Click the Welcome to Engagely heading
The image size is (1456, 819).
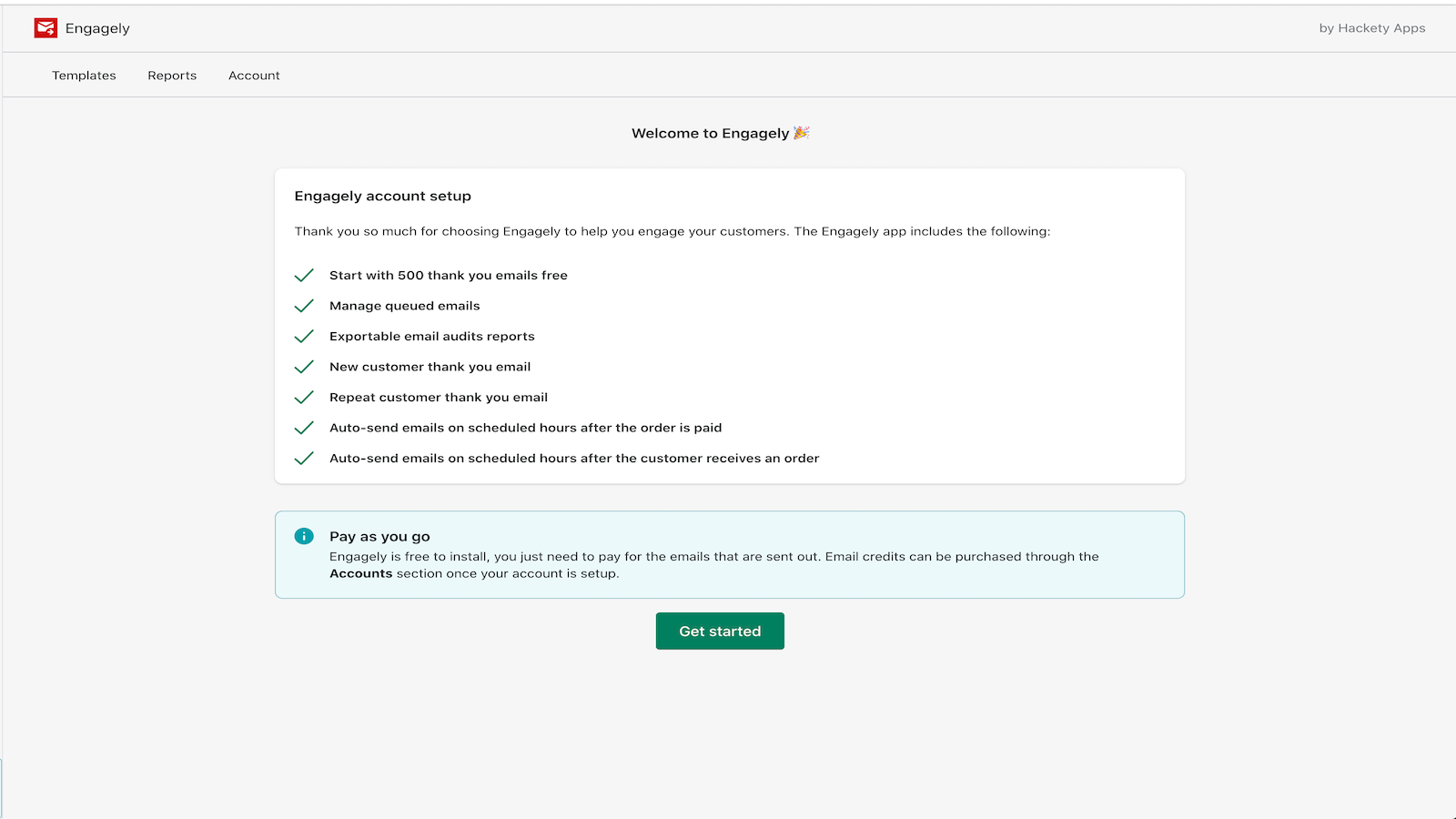[x=710, y=134]
